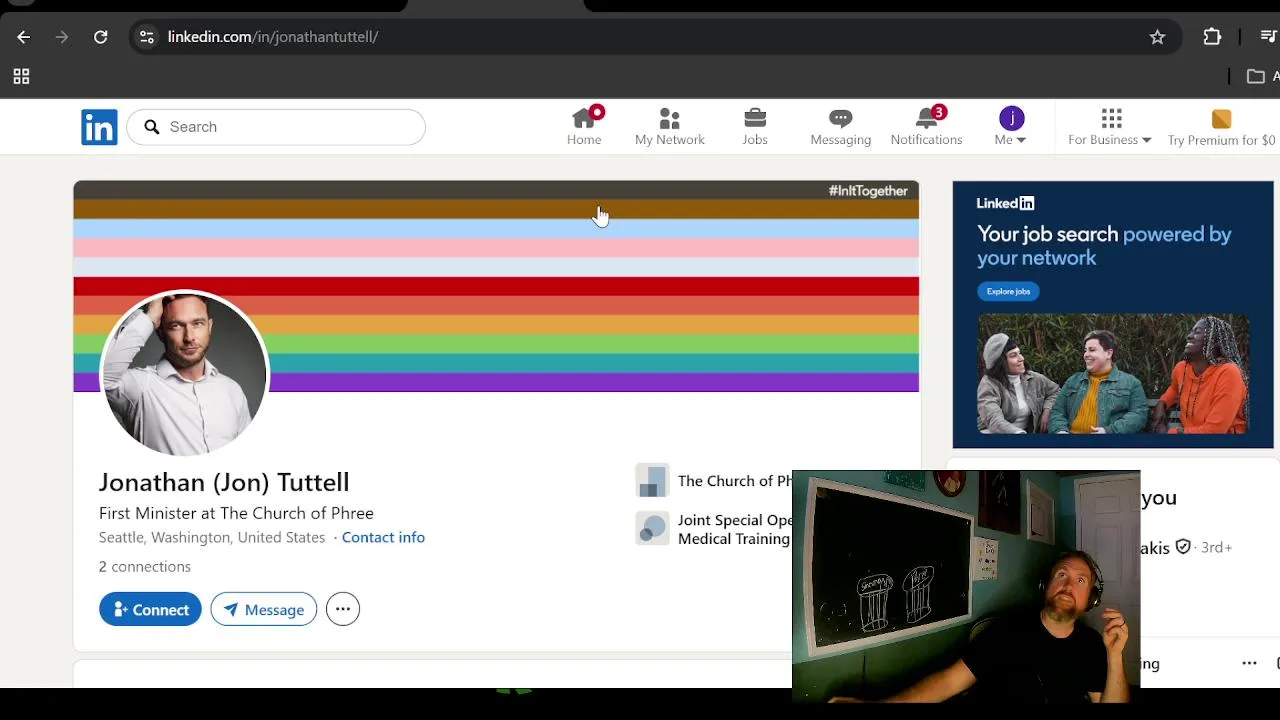This screenshot has height=720, width=1280.
Task: Open the browser media control icon
Action: point(1268,37)
